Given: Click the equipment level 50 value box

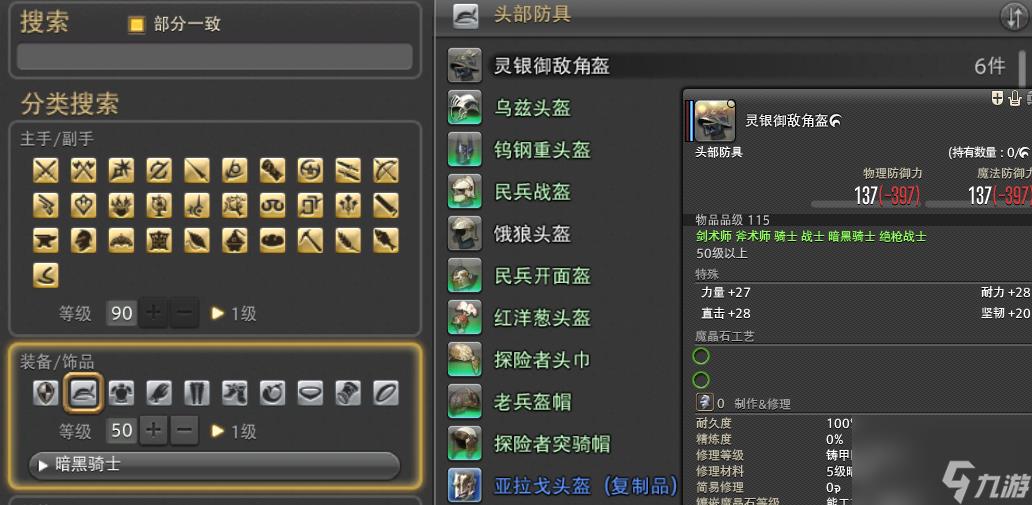Looking at the screenshot, I should pos(122,431).
